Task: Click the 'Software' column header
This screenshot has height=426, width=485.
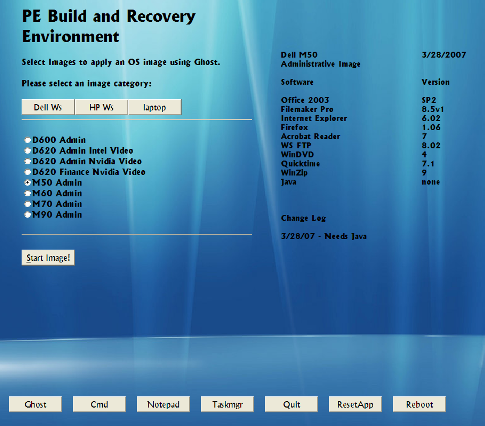Action: (297, 82)
